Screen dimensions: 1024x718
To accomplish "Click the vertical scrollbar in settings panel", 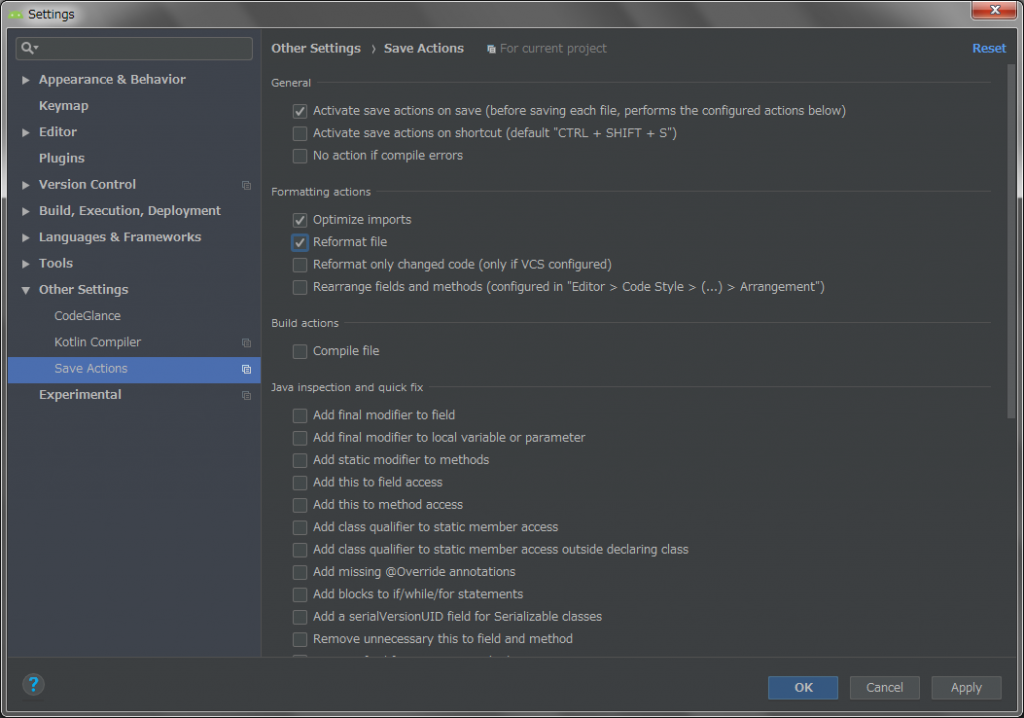I will point(1011,240).
